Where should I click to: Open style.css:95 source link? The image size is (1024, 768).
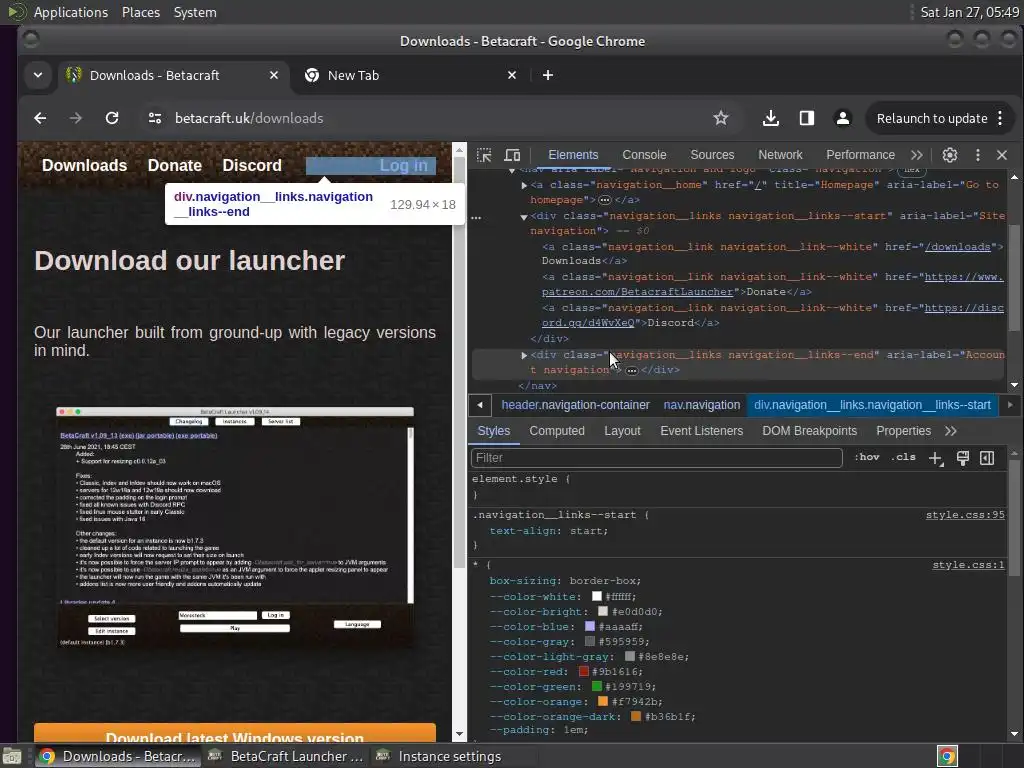965,515
